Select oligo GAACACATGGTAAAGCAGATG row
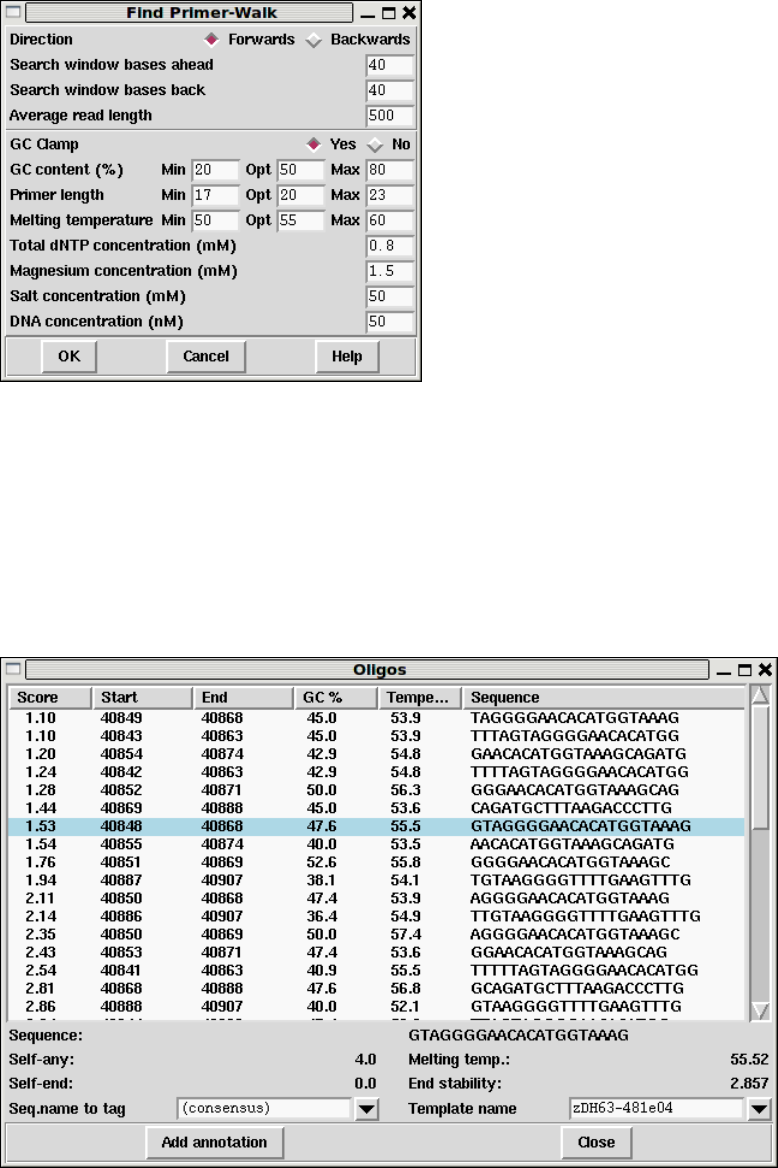 pos(376,754)
